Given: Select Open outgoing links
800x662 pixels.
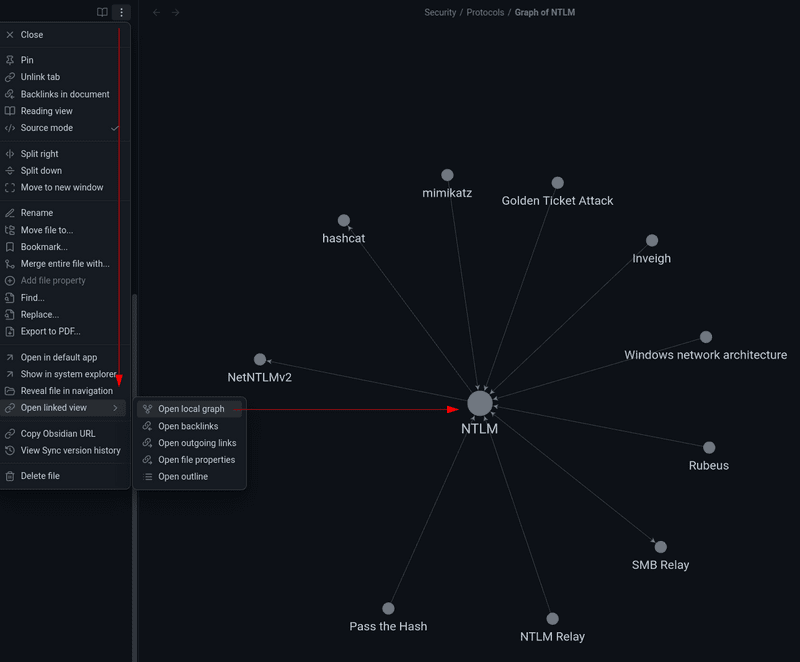Looking at the screenshot, I should pos(197,443).
